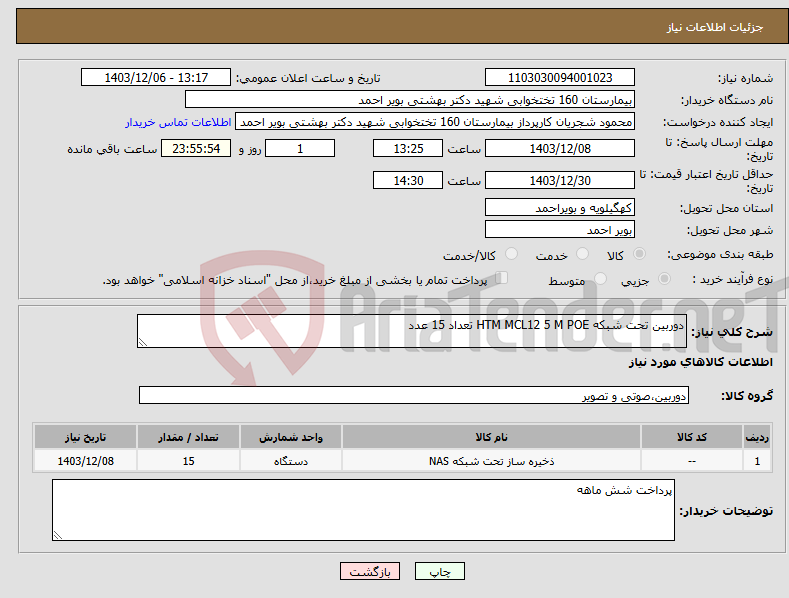
Task: Select the کالا radio button
Action: coord(639,254)
